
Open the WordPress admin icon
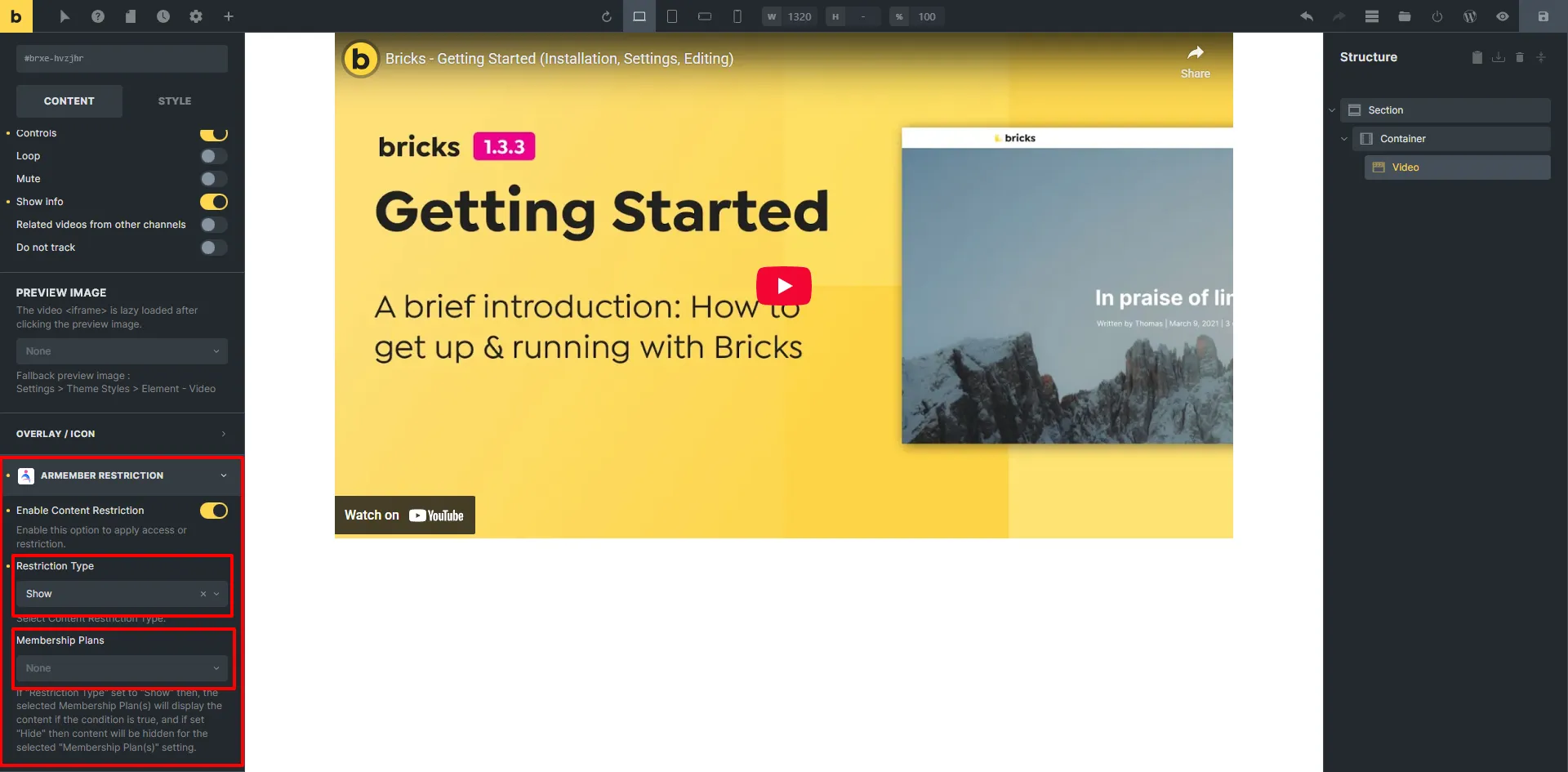(x=1470, y=16)
